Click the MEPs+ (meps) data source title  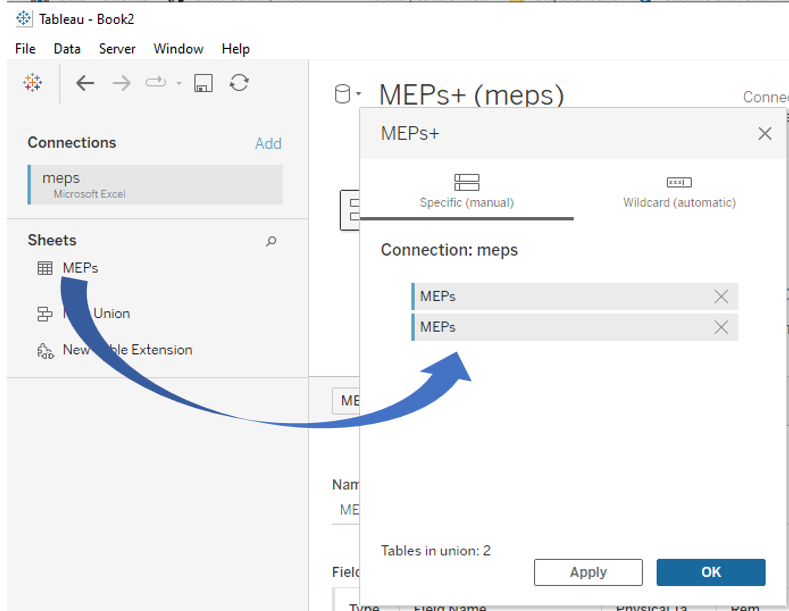tap(471, 95)
